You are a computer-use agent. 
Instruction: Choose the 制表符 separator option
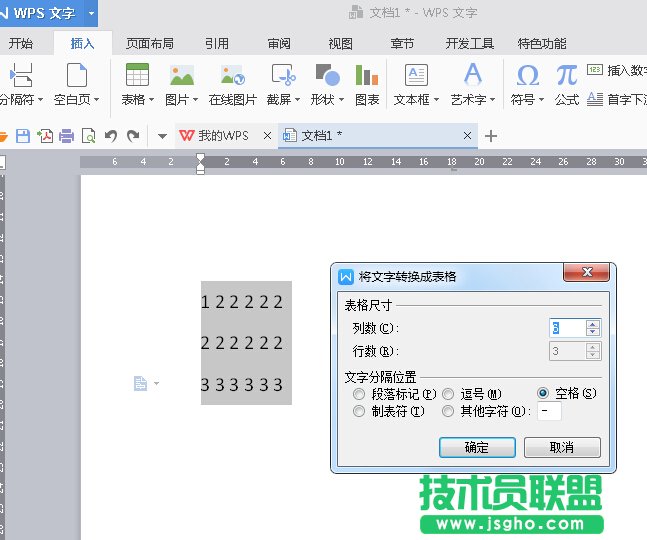click(359, 411)
